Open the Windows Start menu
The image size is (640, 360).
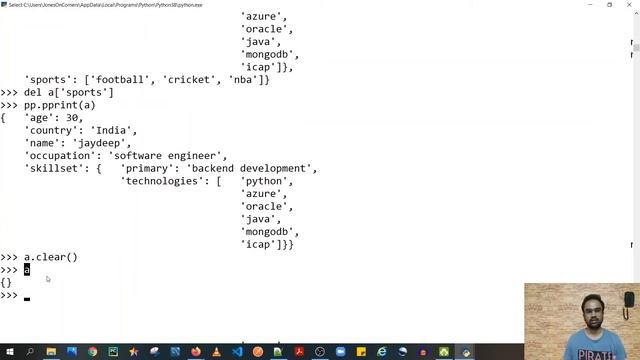(10, 351)
